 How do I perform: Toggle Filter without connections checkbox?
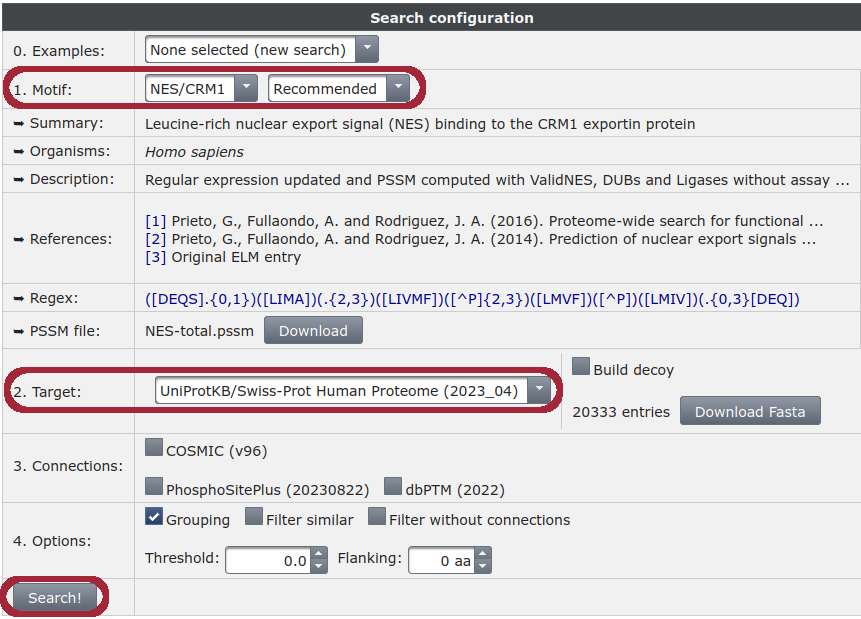(377, 516)
